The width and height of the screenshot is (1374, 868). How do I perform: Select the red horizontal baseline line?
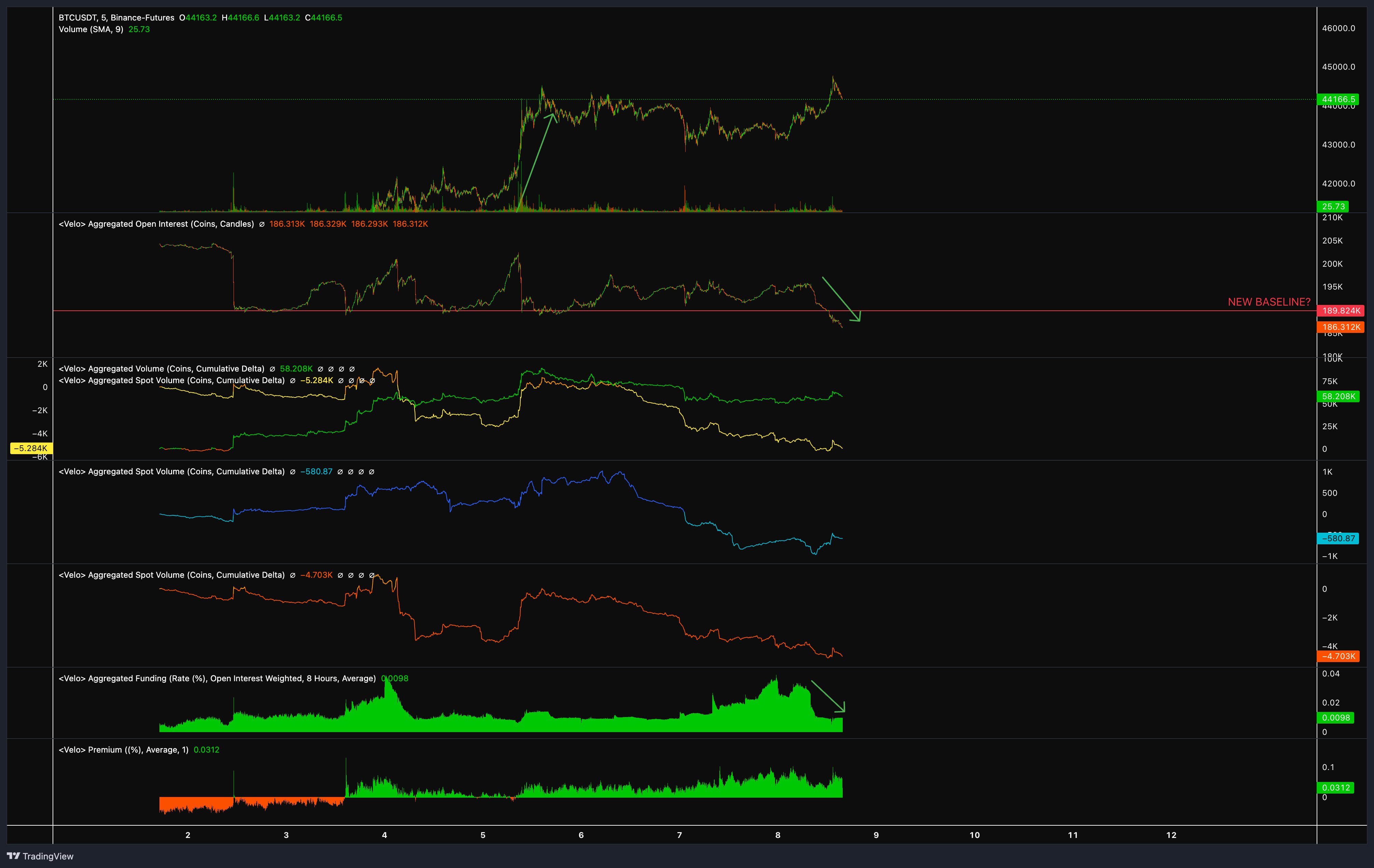coord(685,311)
